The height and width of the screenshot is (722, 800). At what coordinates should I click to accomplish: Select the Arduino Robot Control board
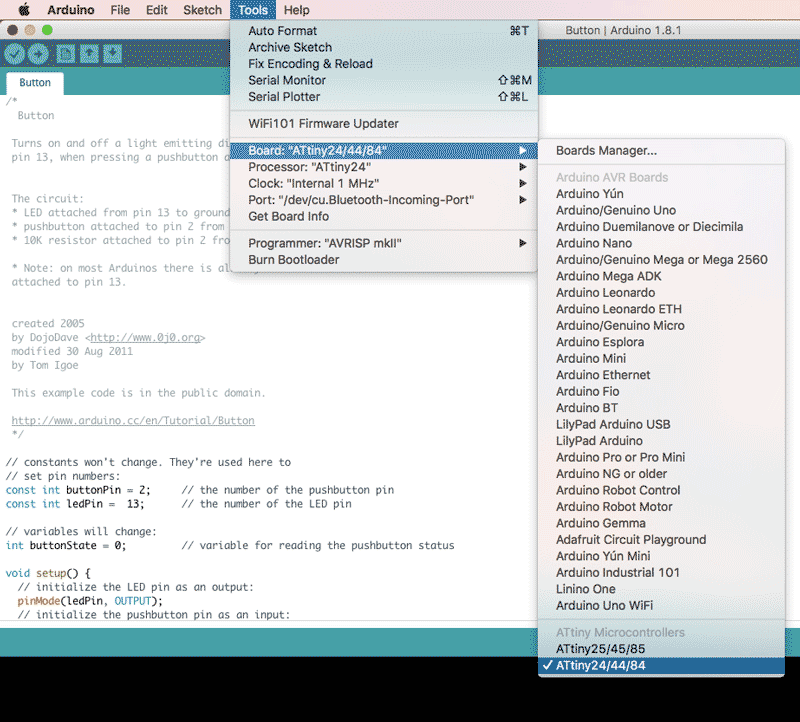point(661,490)
